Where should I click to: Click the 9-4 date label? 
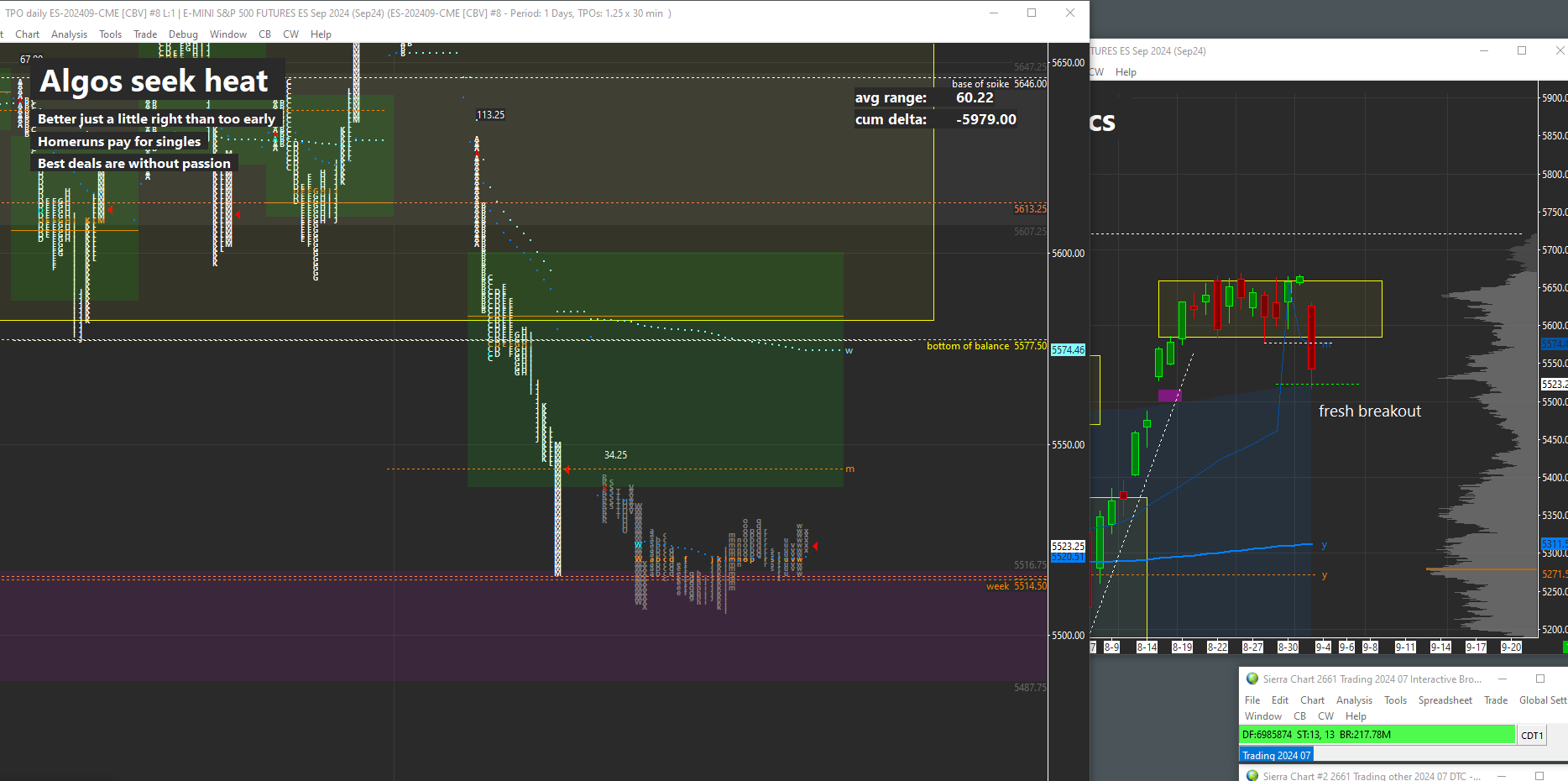[1323, 647]
